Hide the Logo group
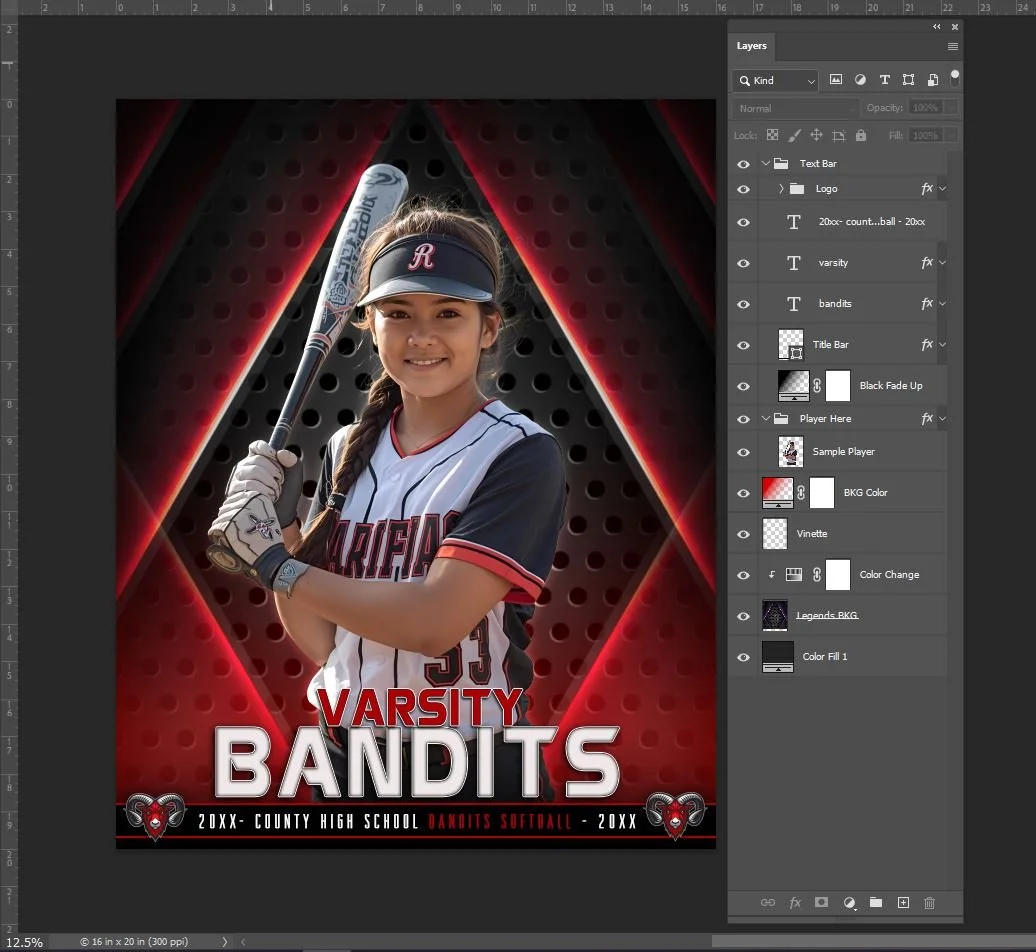 coord(743,189)
